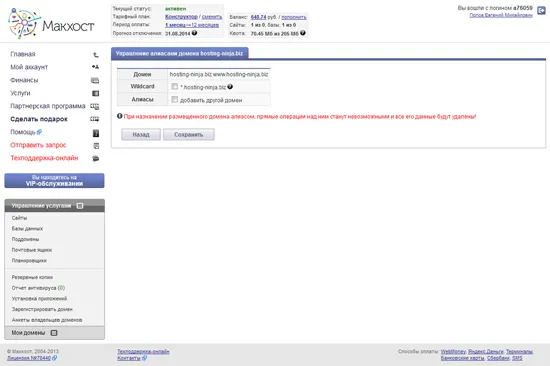Screen dimensions: 550x366
Task: Enable the Wildcard *.hosting-ninja.biz checkbox
Action: (174, 86)
